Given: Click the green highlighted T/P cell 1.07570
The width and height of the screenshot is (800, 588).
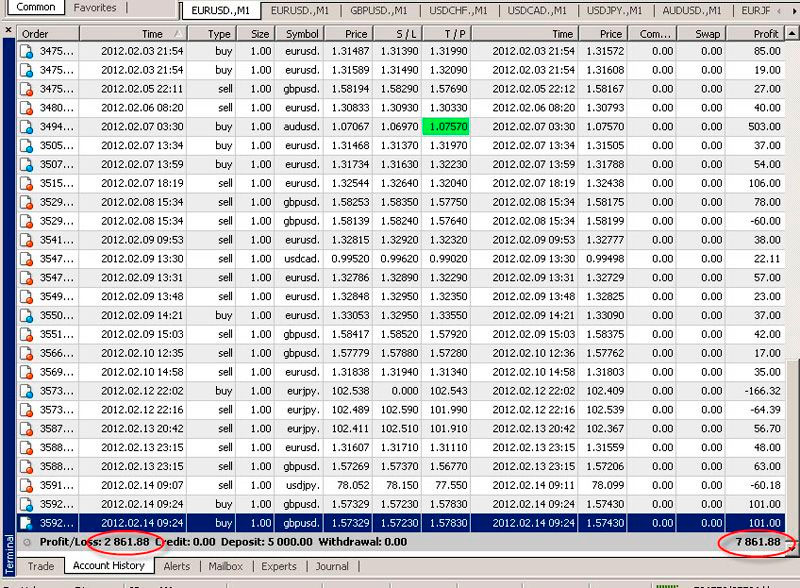Looking at the screenshot, I should point(446,127).
